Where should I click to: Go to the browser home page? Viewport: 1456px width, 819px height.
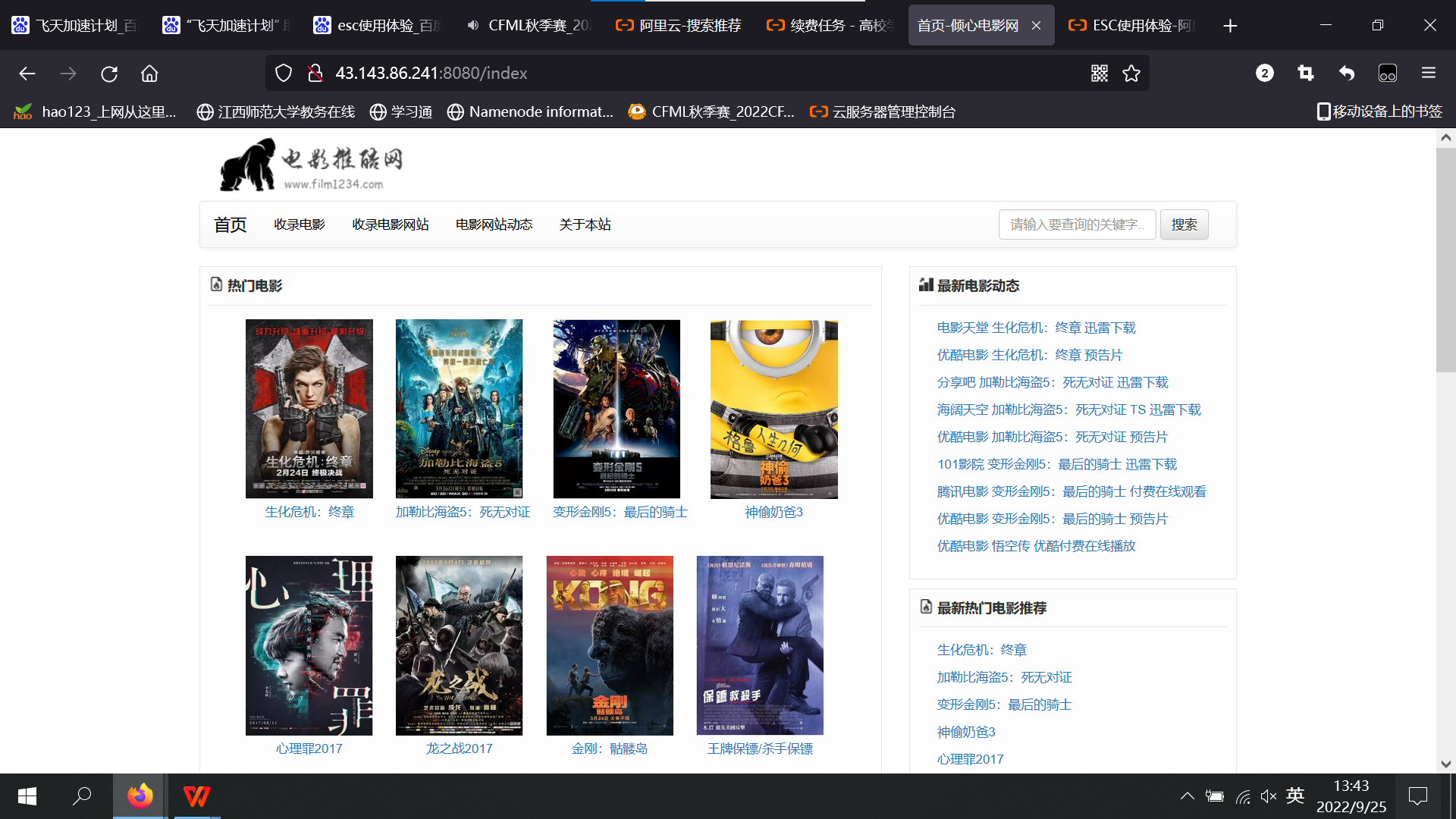[x=149, y=74]
